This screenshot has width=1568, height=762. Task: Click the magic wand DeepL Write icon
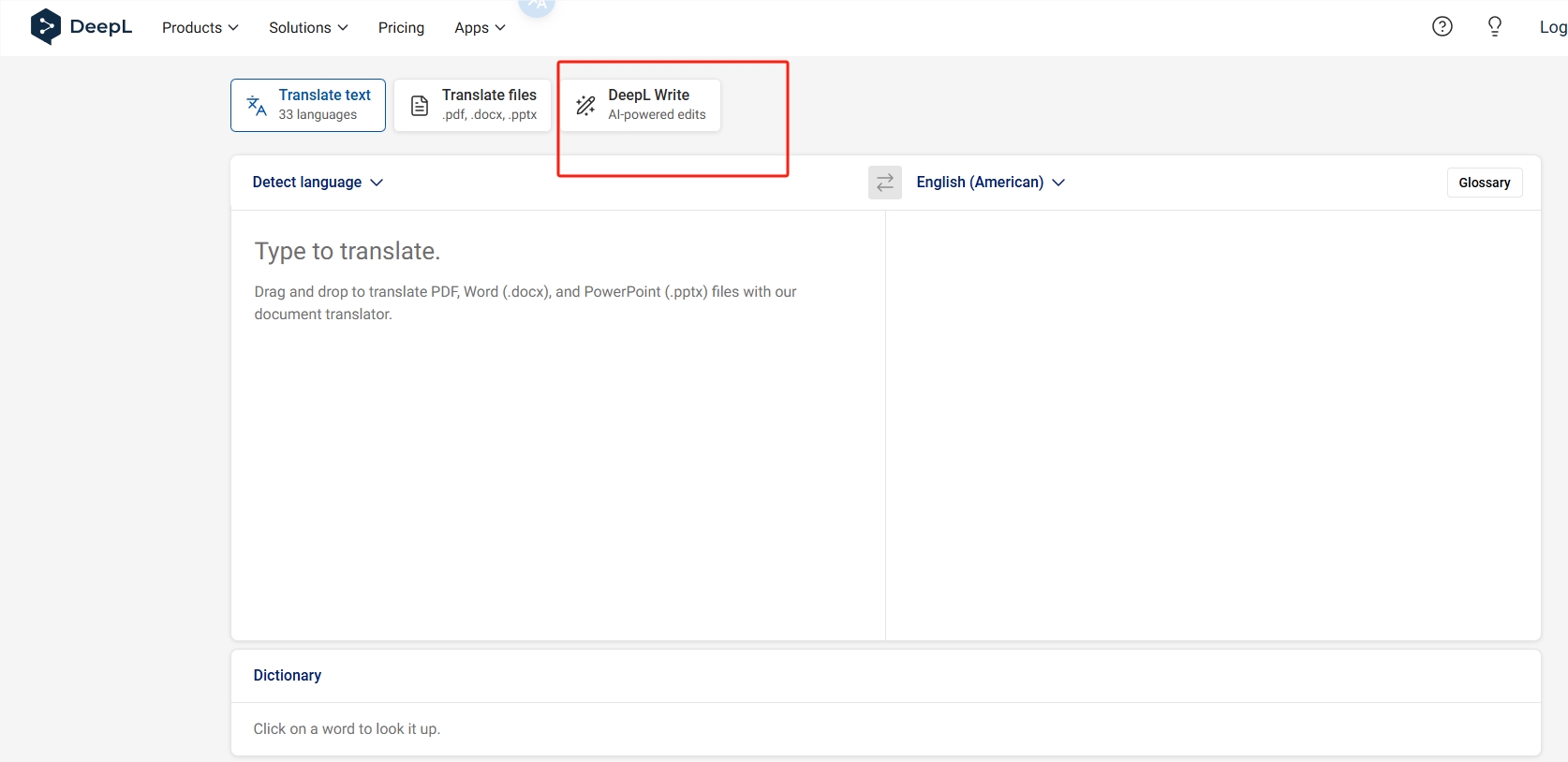(x=585, y=106)
